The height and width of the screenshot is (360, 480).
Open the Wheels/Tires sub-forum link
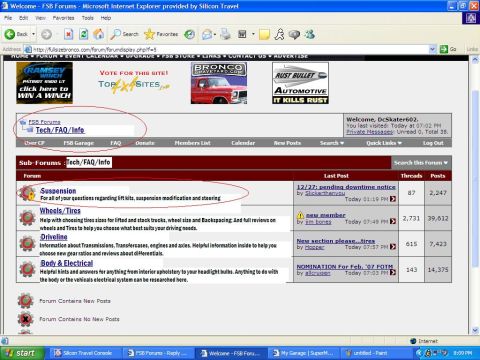(x=60, y=211)
